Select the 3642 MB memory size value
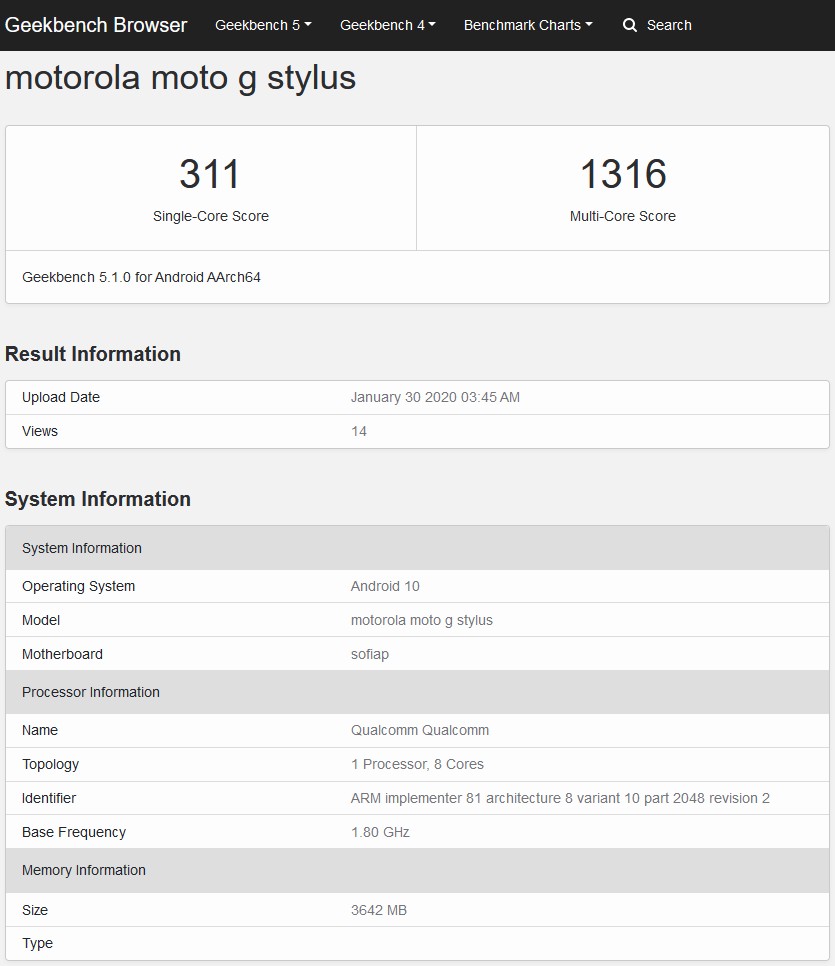The height and width of the screenshot is (966, 835). click(378, 910)
